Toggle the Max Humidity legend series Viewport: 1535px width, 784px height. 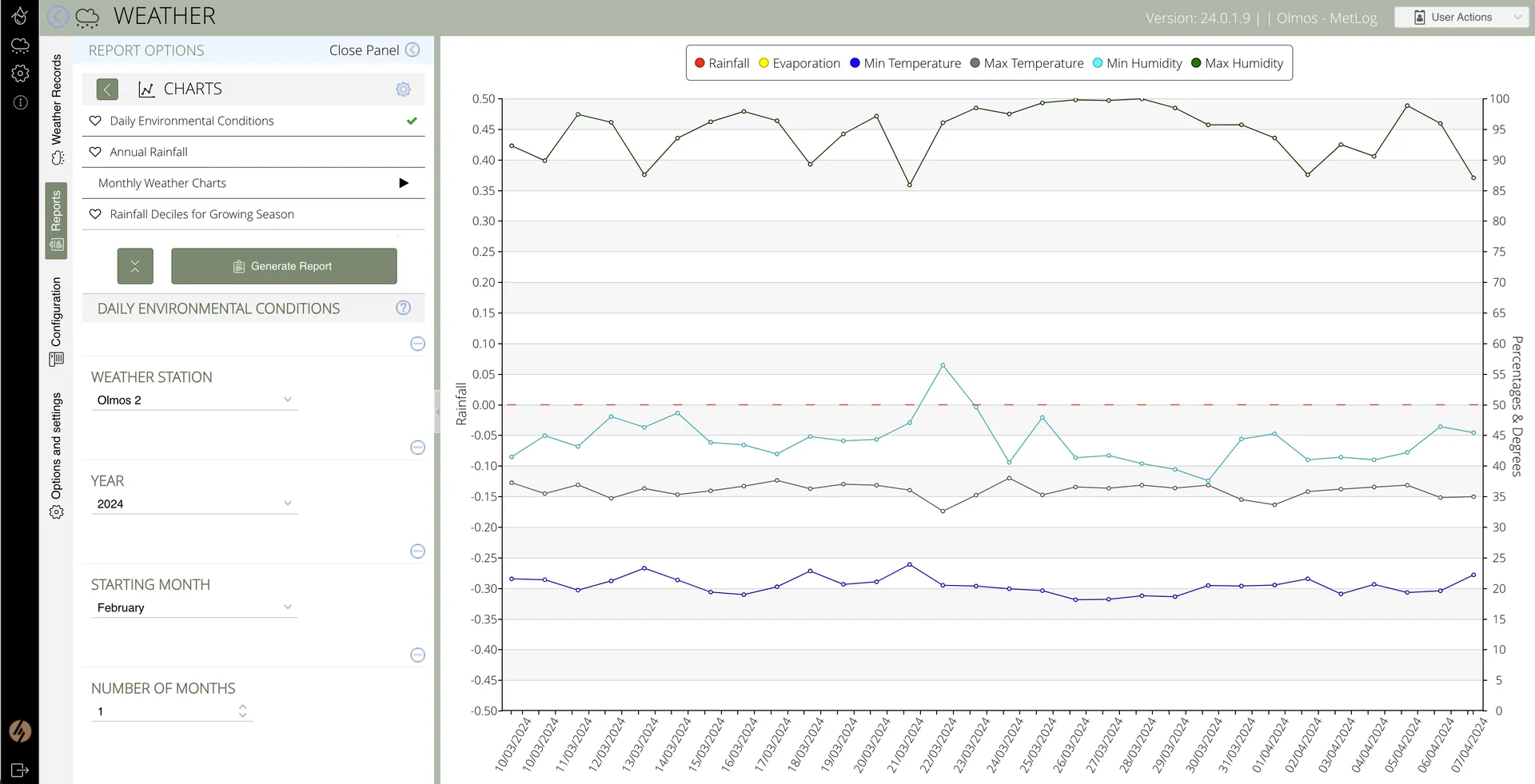1237,63
